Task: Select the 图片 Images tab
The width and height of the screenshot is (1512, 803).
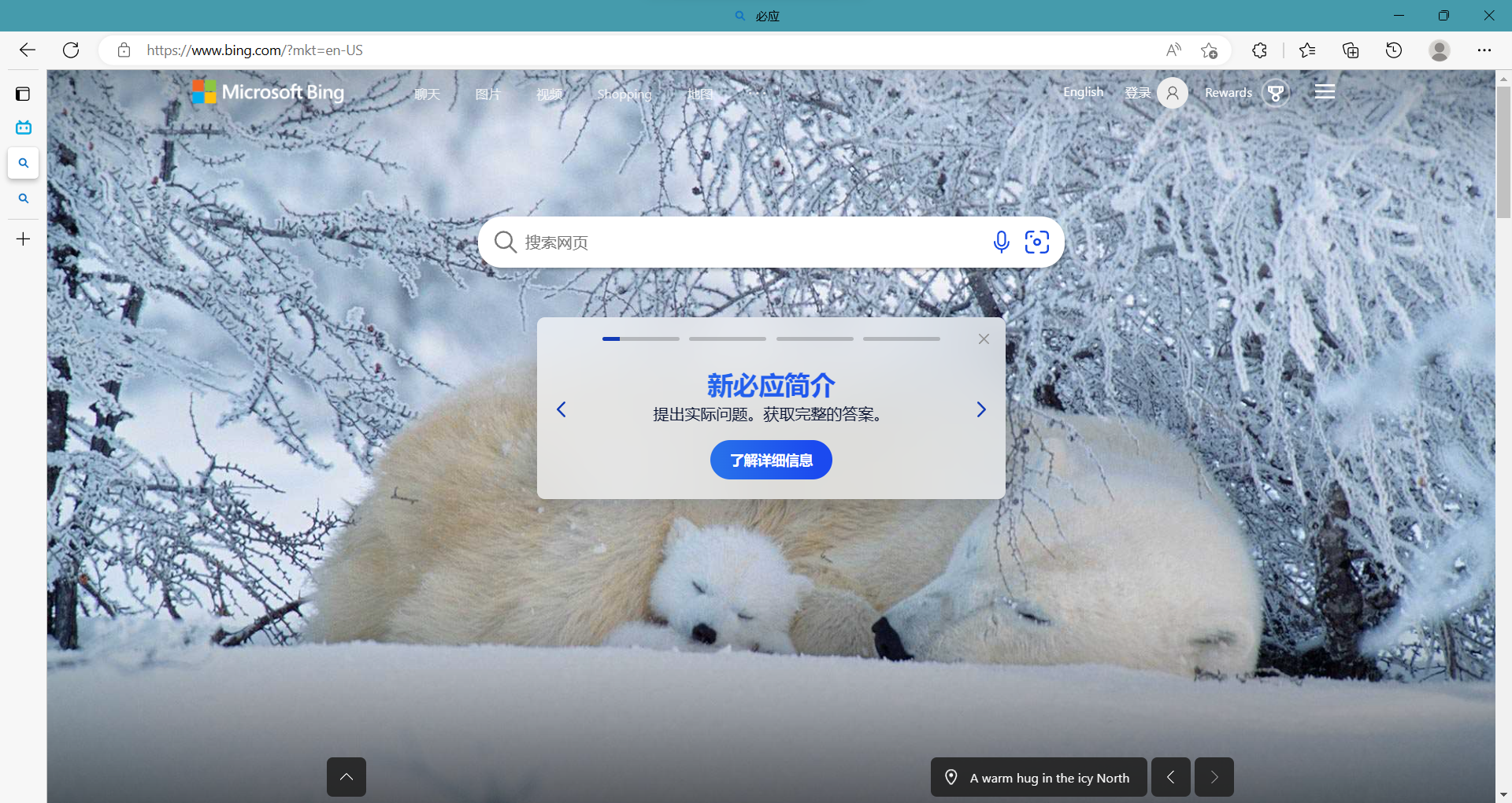Action: [488, 94]
